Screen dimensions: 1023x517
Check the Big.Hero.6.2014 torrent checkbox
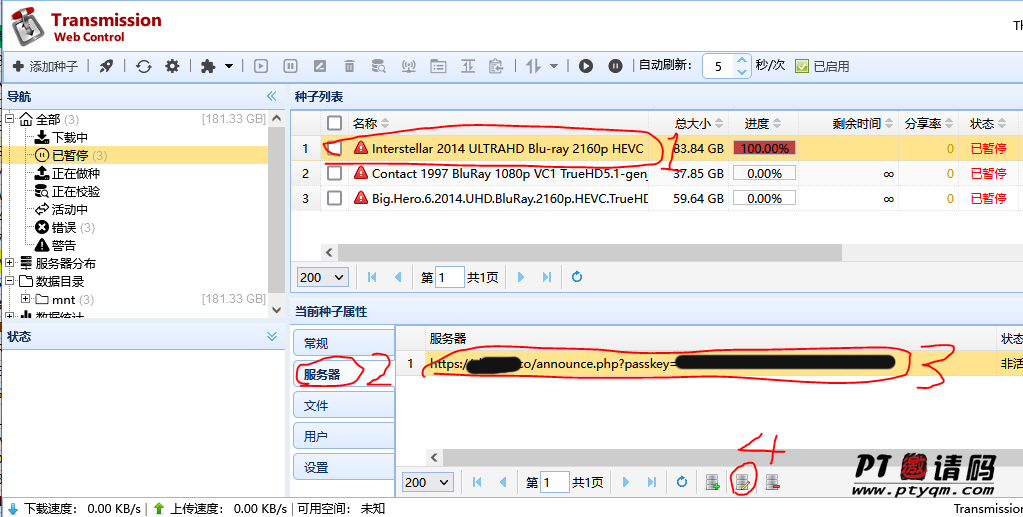coord(335,198)
